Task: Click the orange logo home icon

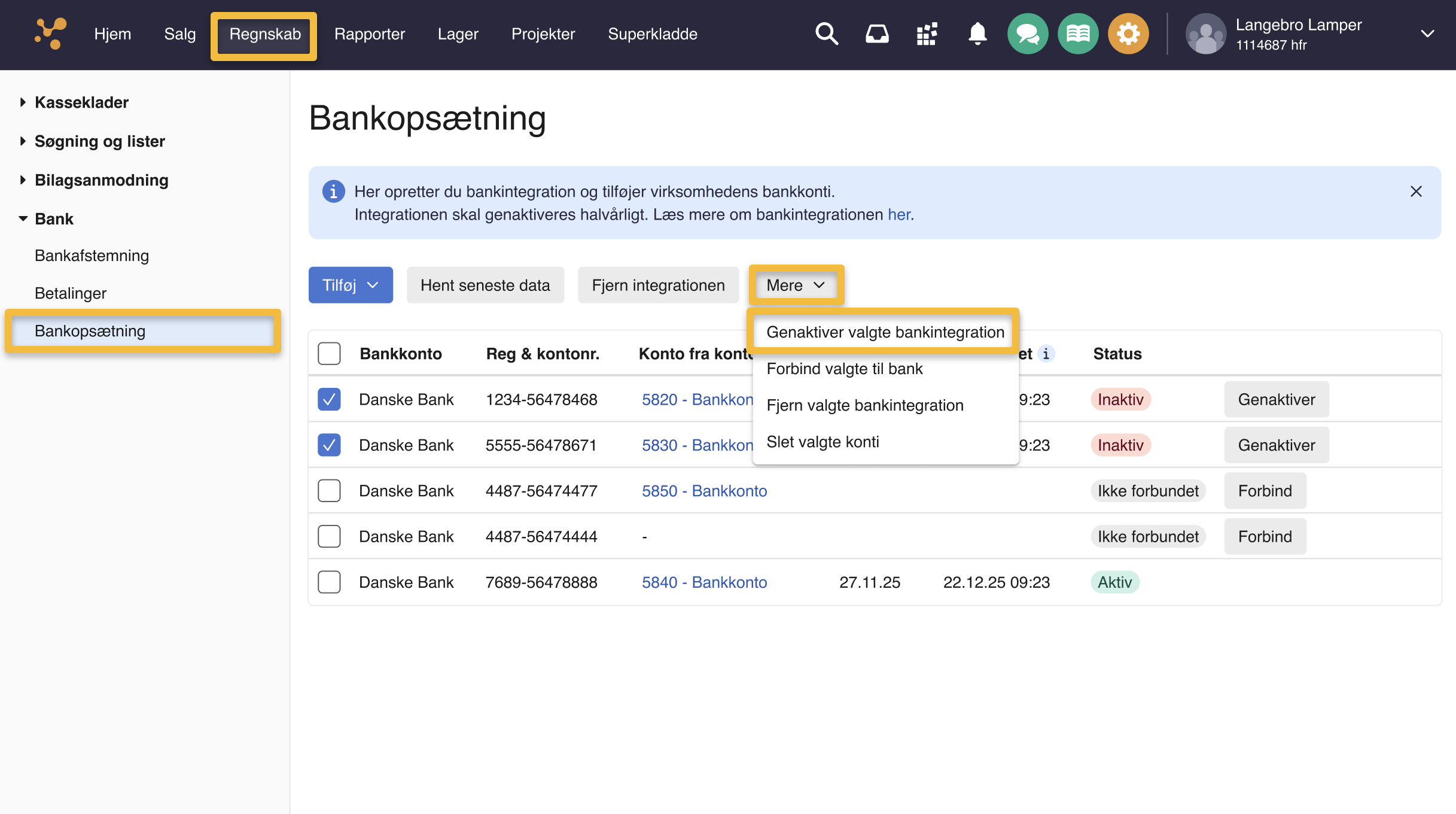Action: pos(50,34)
